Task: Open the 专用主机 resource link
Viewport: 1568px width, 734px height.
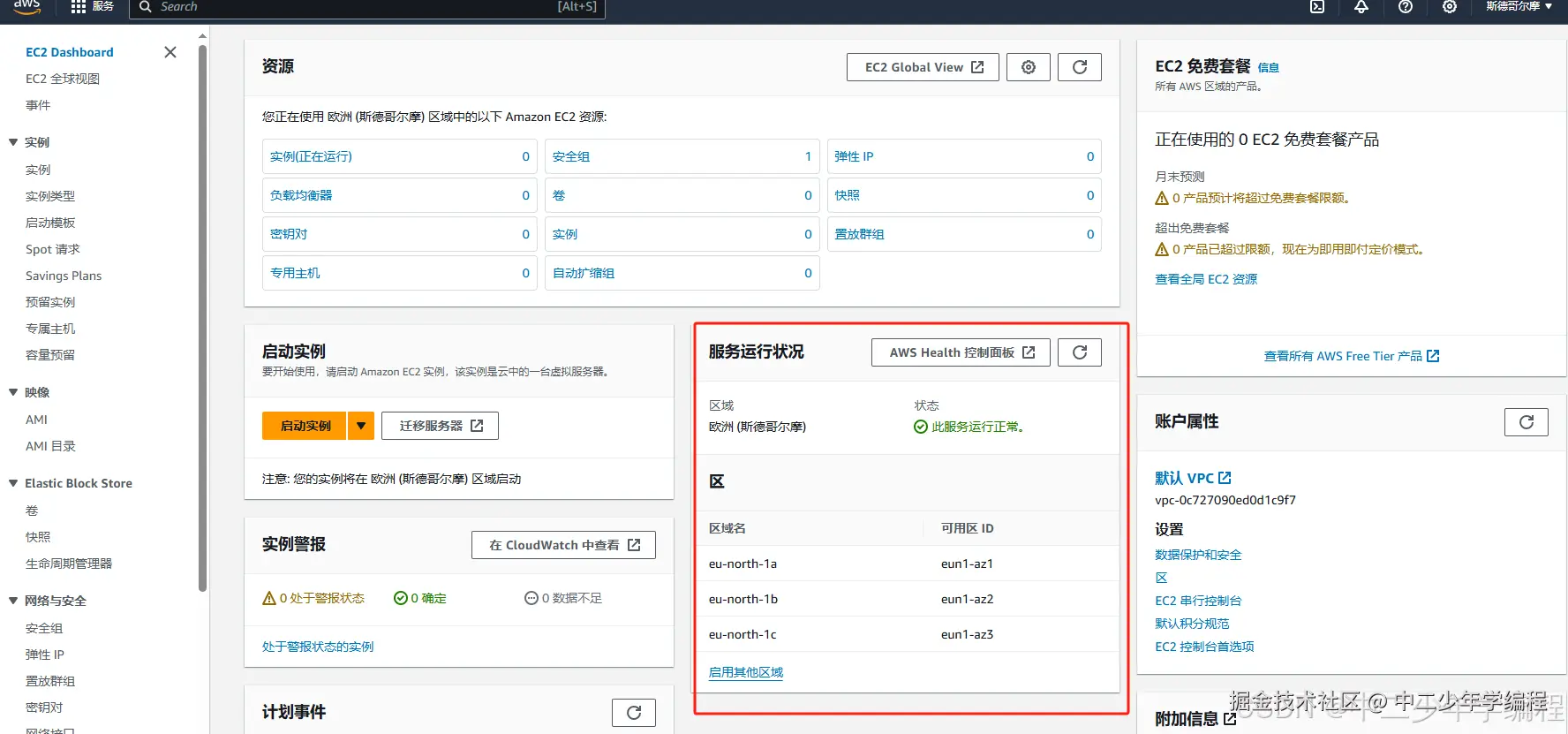Action: pos(295,273)
